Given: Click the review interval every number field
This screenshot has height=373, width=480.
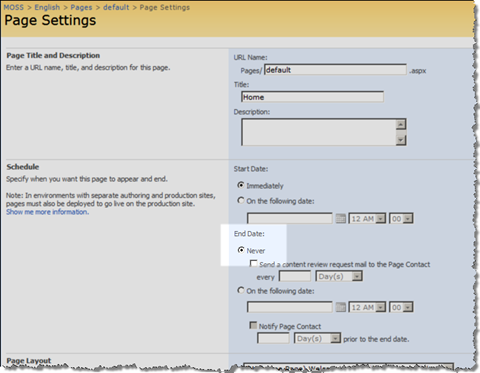Looking at the screenshot, I should click(x=295, y=276).
